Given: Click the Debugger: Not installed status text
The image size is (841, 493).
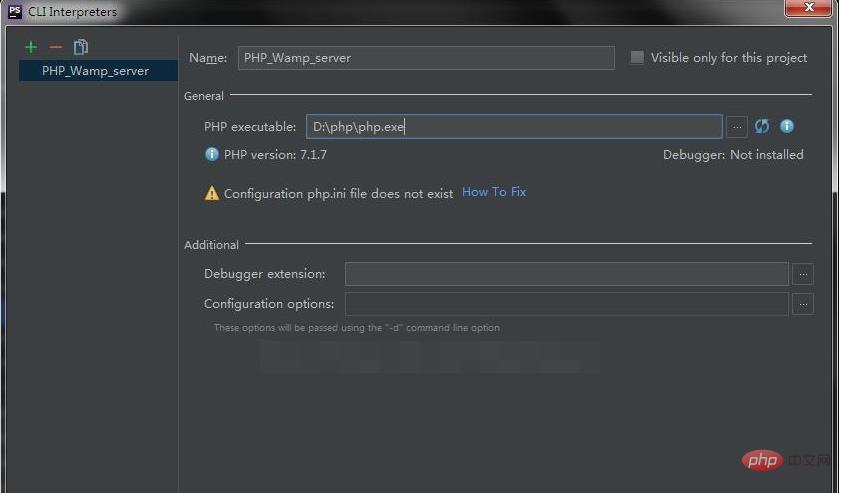Looking at the screenshot, I should click(x=733, y=155).
